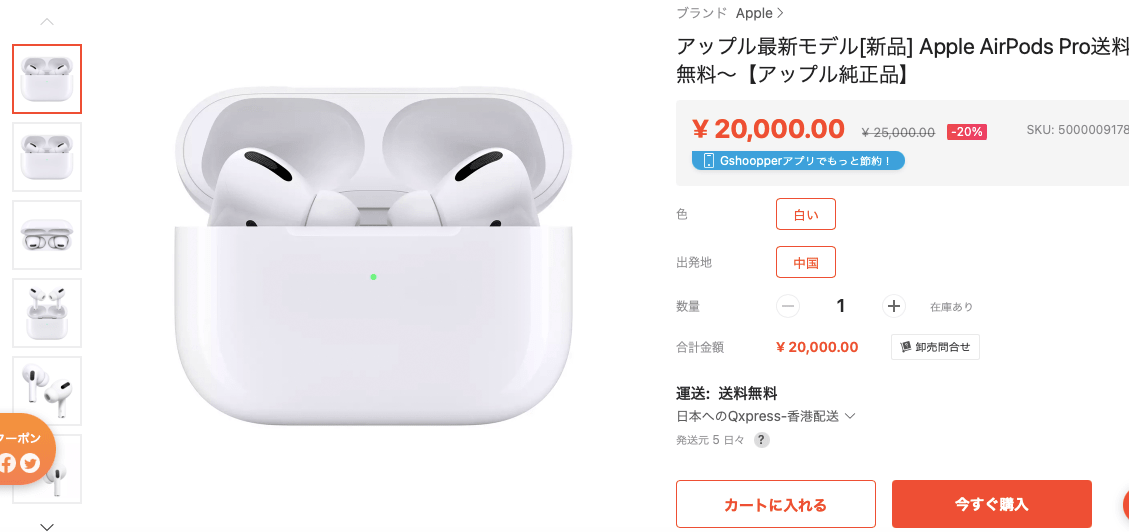Viewport: 1129px width, 532px height.
Task: Select the second AirPods case thumbnail
Action: [x=47, y=157]
